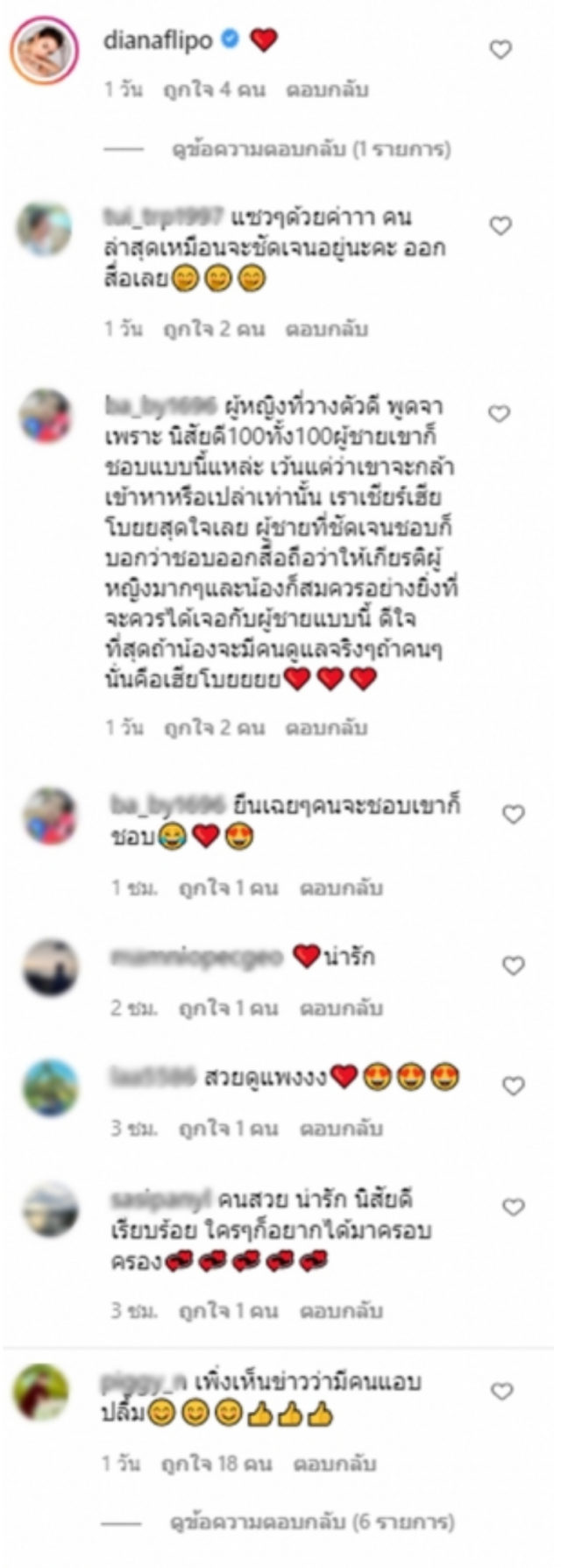Reply to the น่ารัก comment
Screen dimensions: 561x1568
click(x=342, y=1009)
